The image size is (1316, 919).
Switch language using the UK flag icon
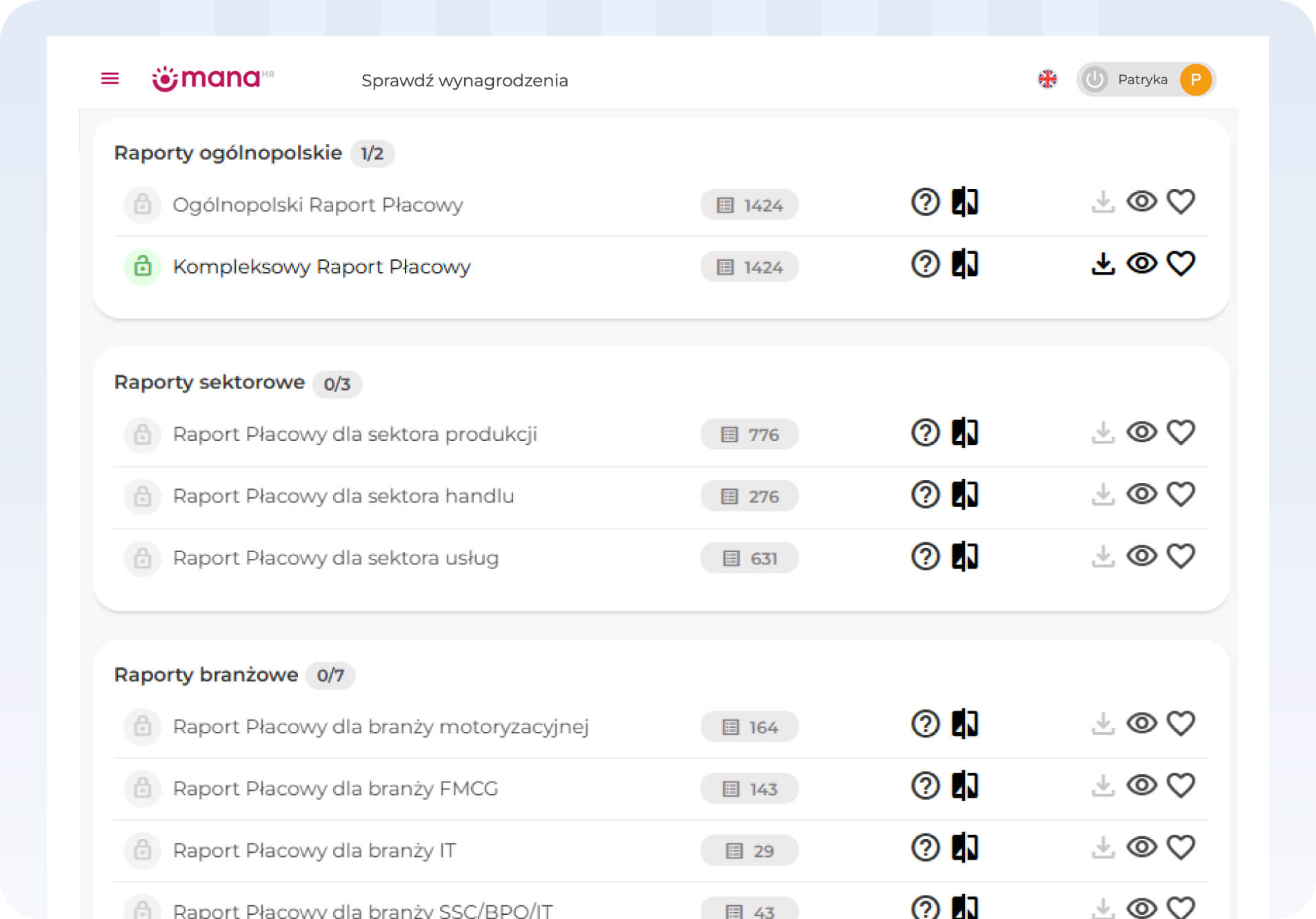pyautogui.click(x=1047, y=79)
